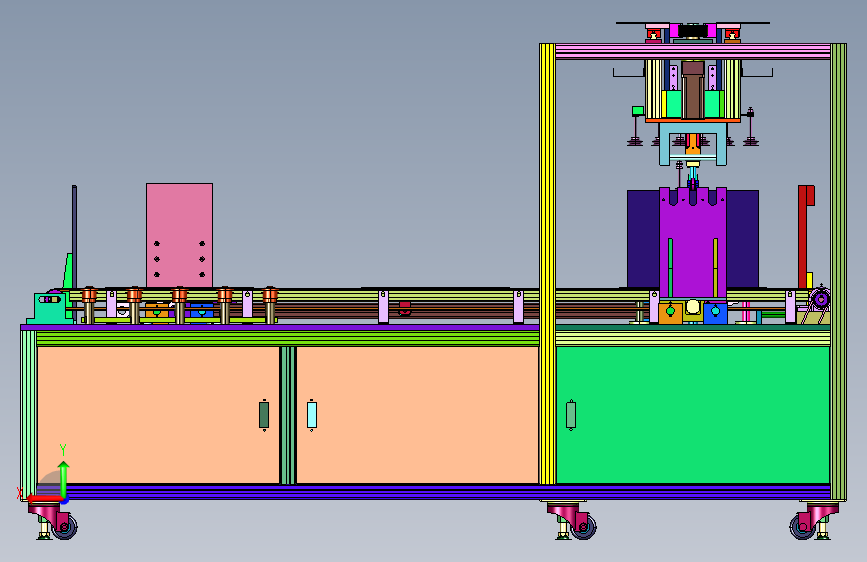Click the small red sensor on the conveyor rail
The image size is (867, 562).
click(405, 308)
